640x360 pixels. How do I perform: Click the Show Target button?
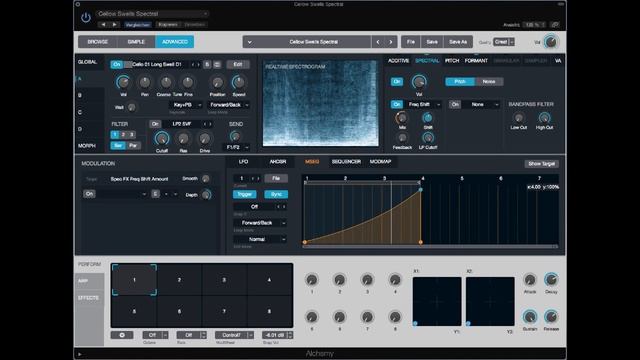pyautogui.click(x=542, y=164)
